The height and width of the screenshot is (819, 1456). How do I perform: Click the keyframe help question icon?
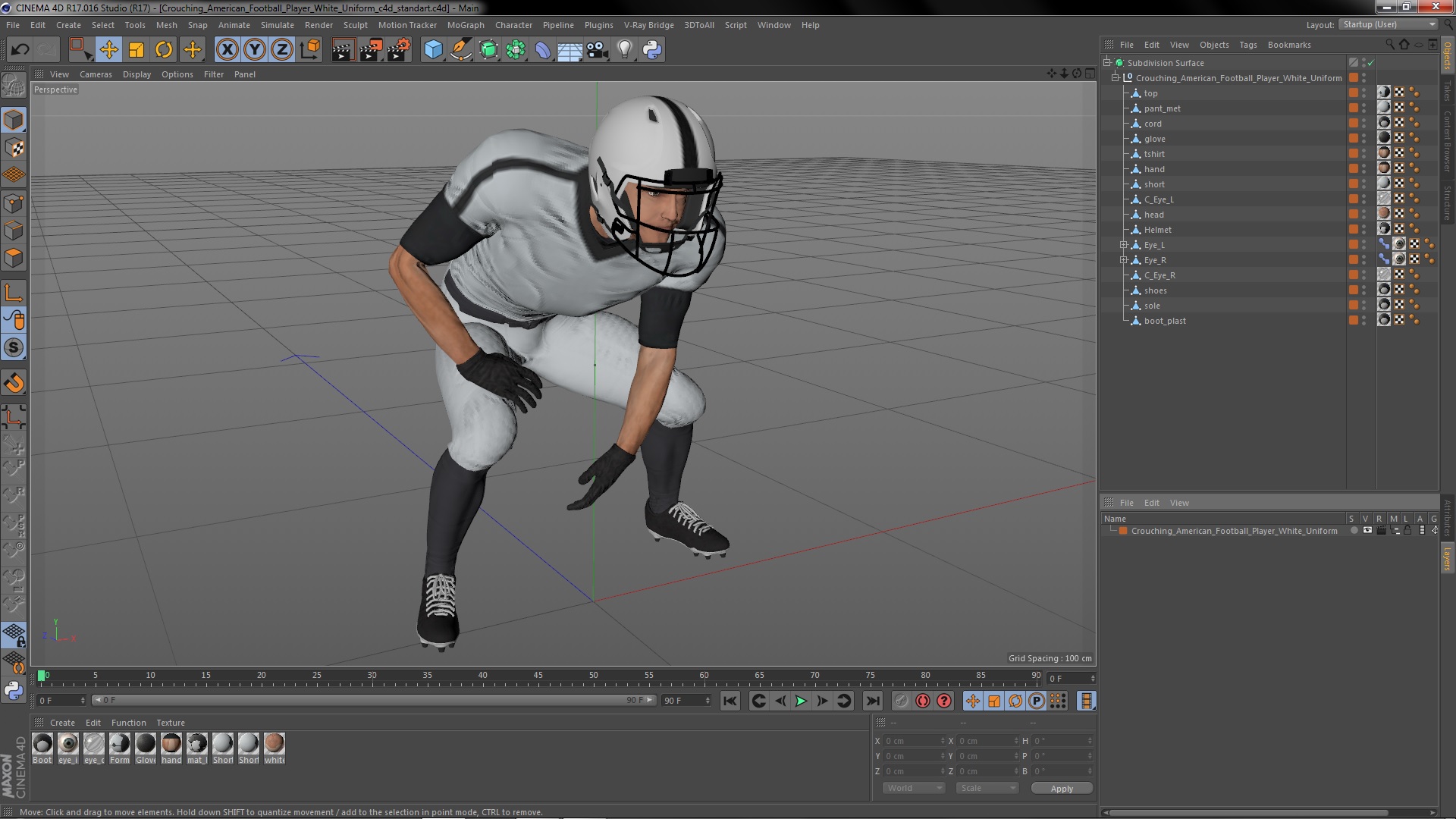(x=943, y=701)
